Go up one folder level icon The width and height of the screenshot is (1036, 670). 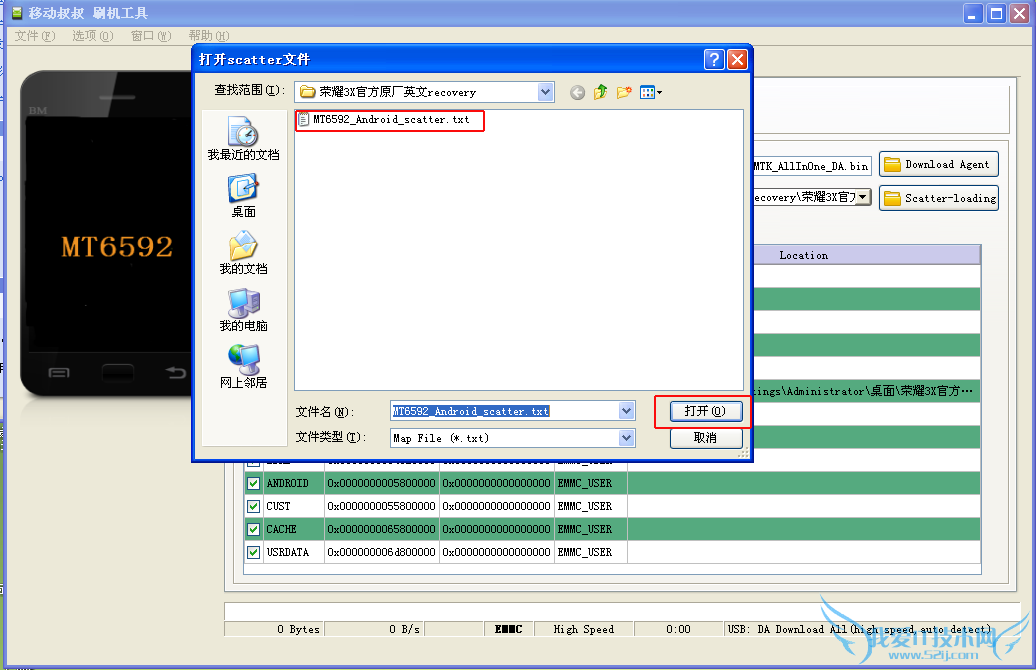tap(601, 93)
